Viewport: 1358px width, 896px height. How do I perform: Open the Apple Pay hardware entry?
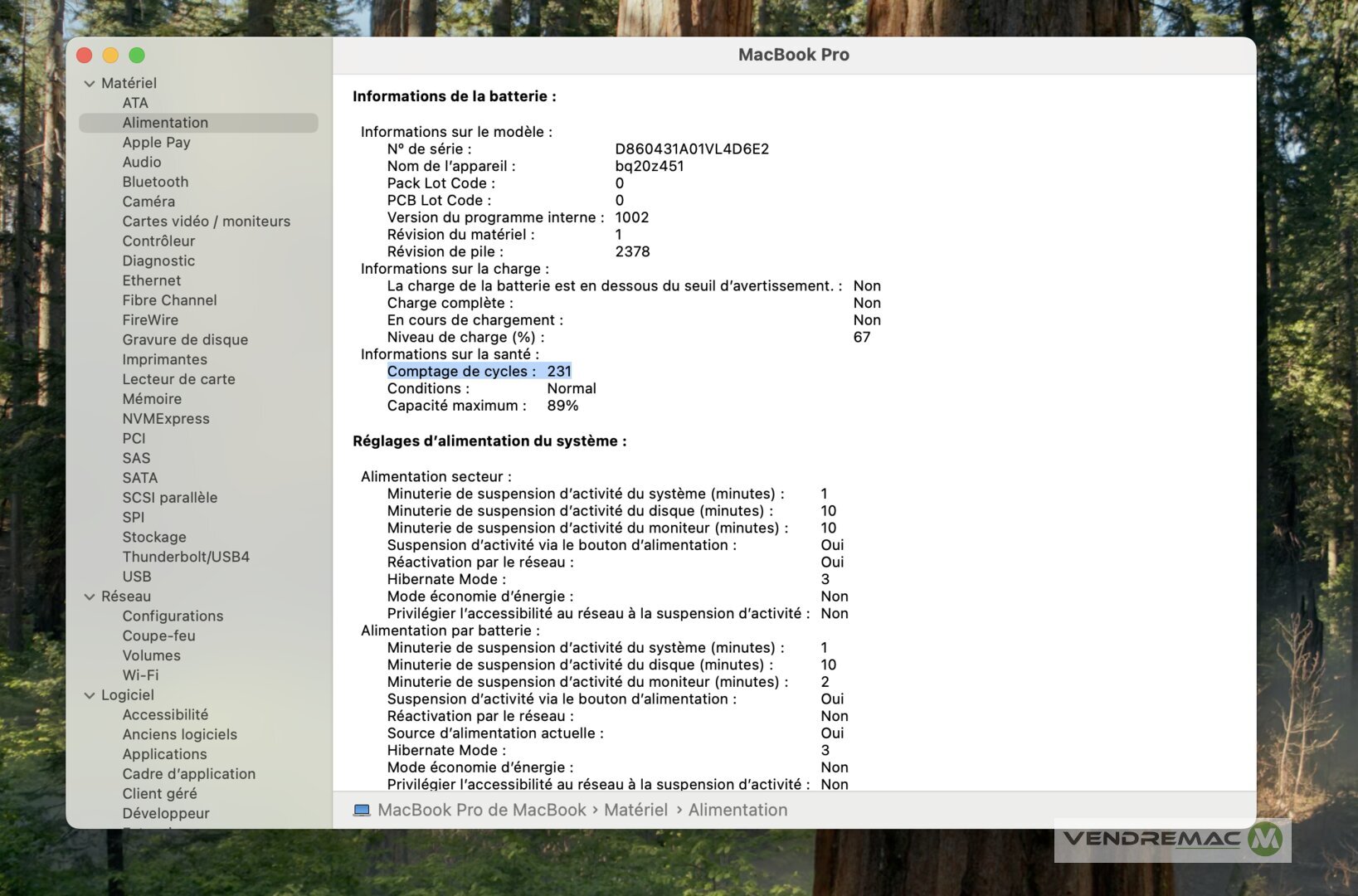point(156,143)
